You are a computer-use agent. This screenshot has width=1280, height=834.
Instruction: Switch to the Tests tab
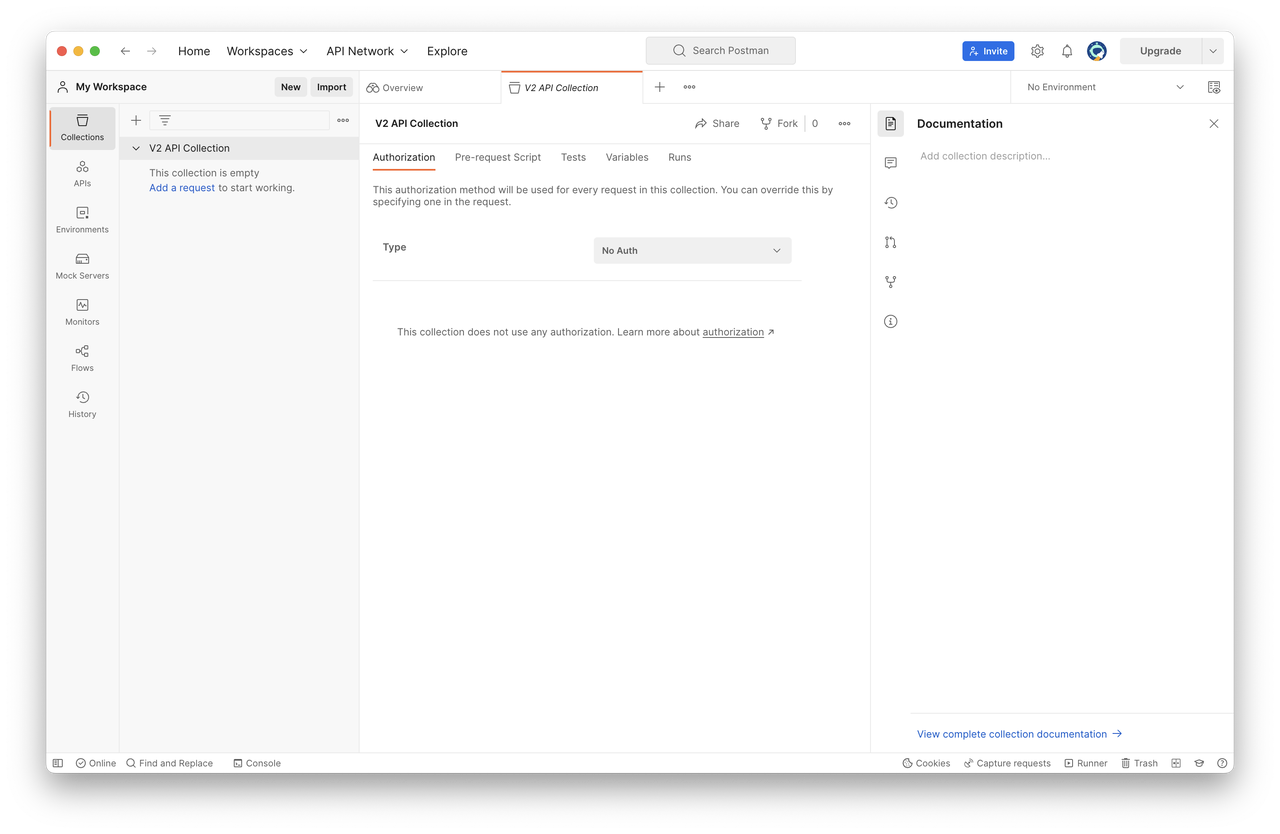(x=573, y=157)
